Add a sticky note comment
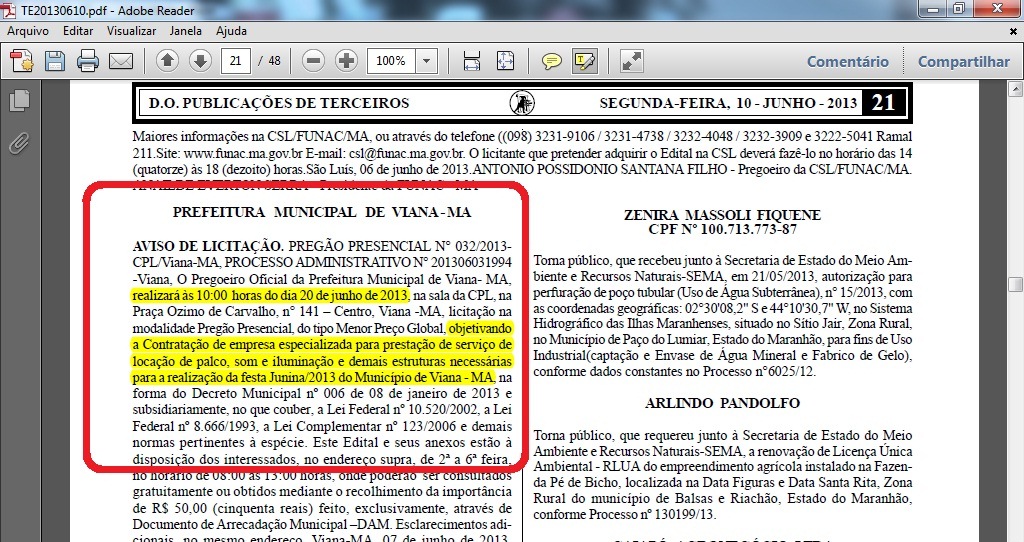 click(x=551, y=61)
